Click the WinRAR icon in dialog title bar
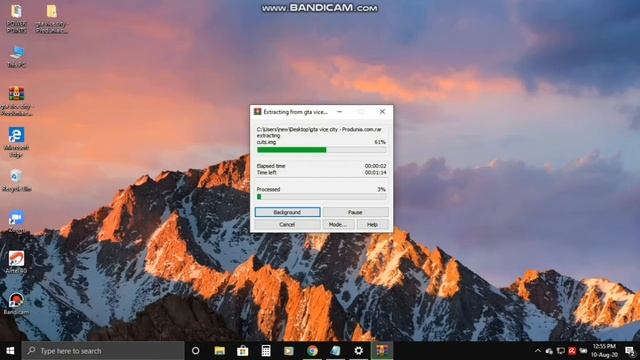This screenshot has width=640, height=360. coord(258,111)
